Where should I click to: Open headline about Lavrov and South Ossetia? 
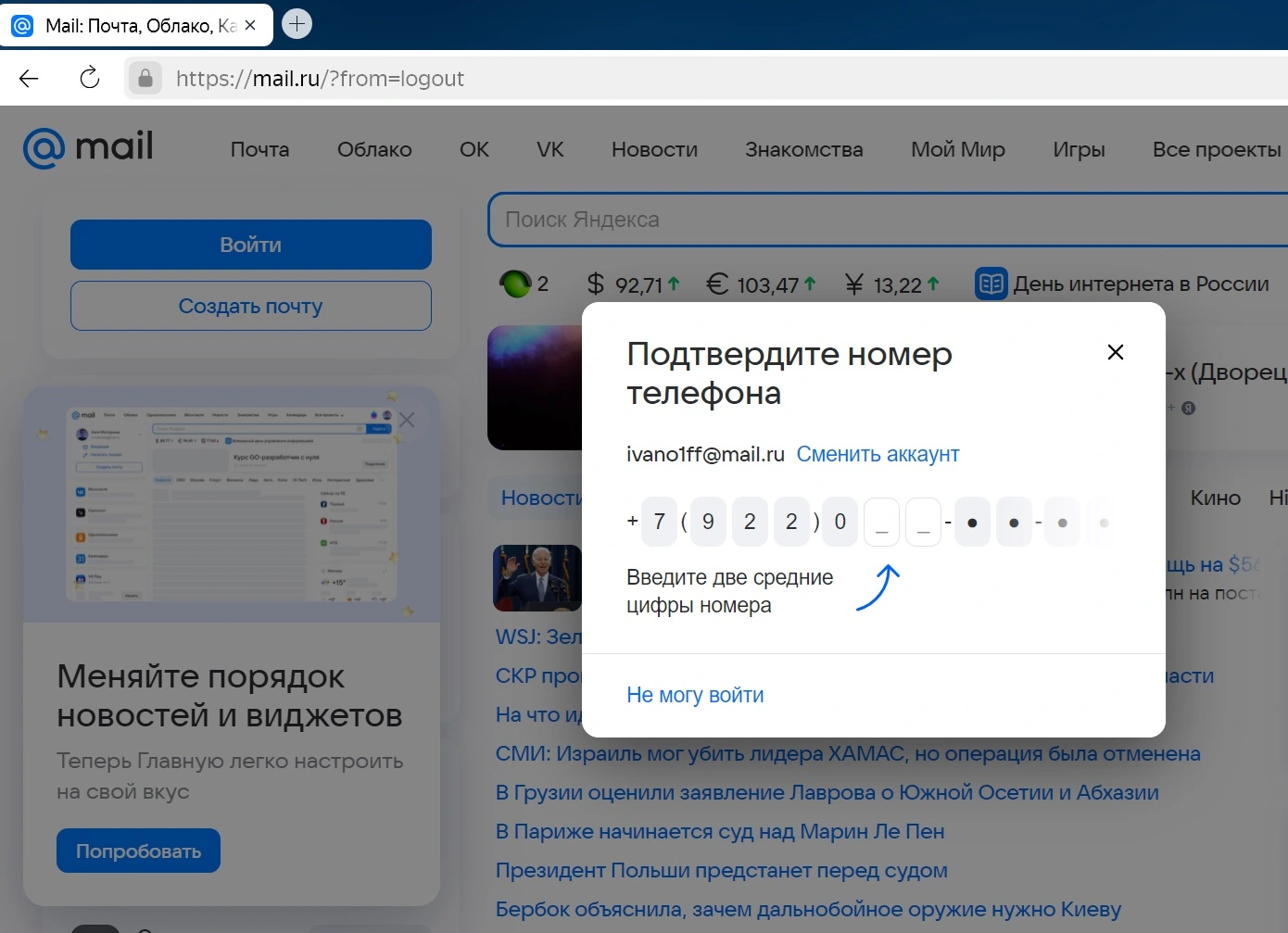tap(827, 792)
